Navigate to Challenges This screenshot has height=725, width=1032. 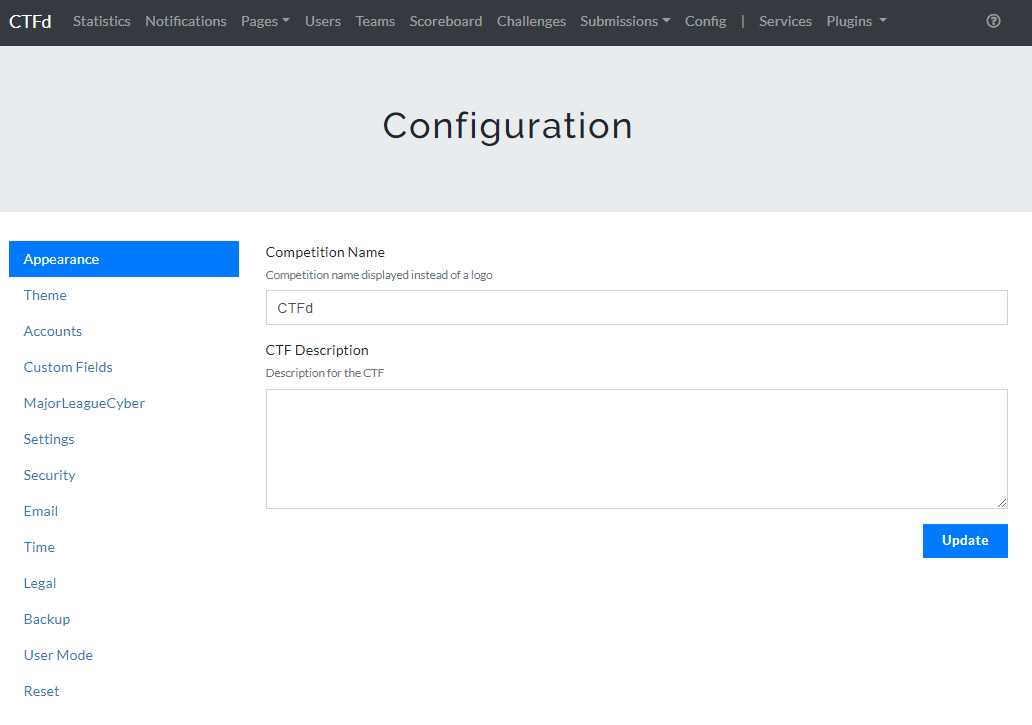[531, 21]
